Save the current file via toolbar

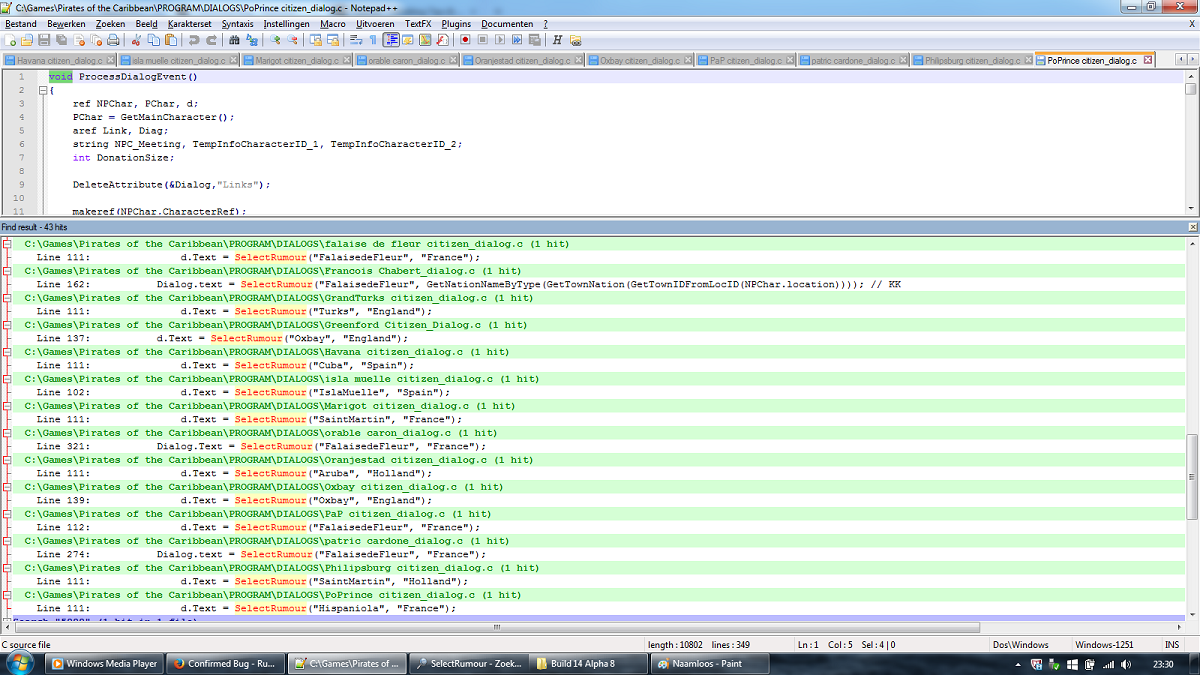click(44, 40)
